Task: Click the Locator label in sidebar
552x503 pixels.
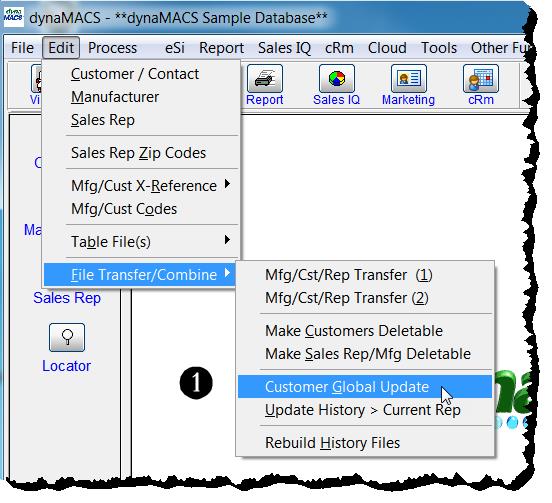Action: tap(67, 366)
